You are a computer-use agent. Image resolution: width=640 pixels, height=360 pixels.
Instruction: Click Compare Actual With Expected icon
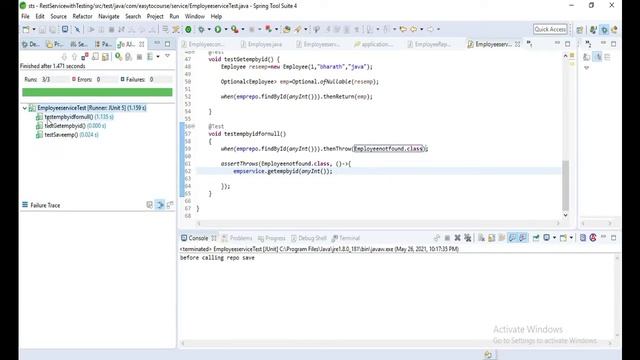170,205
